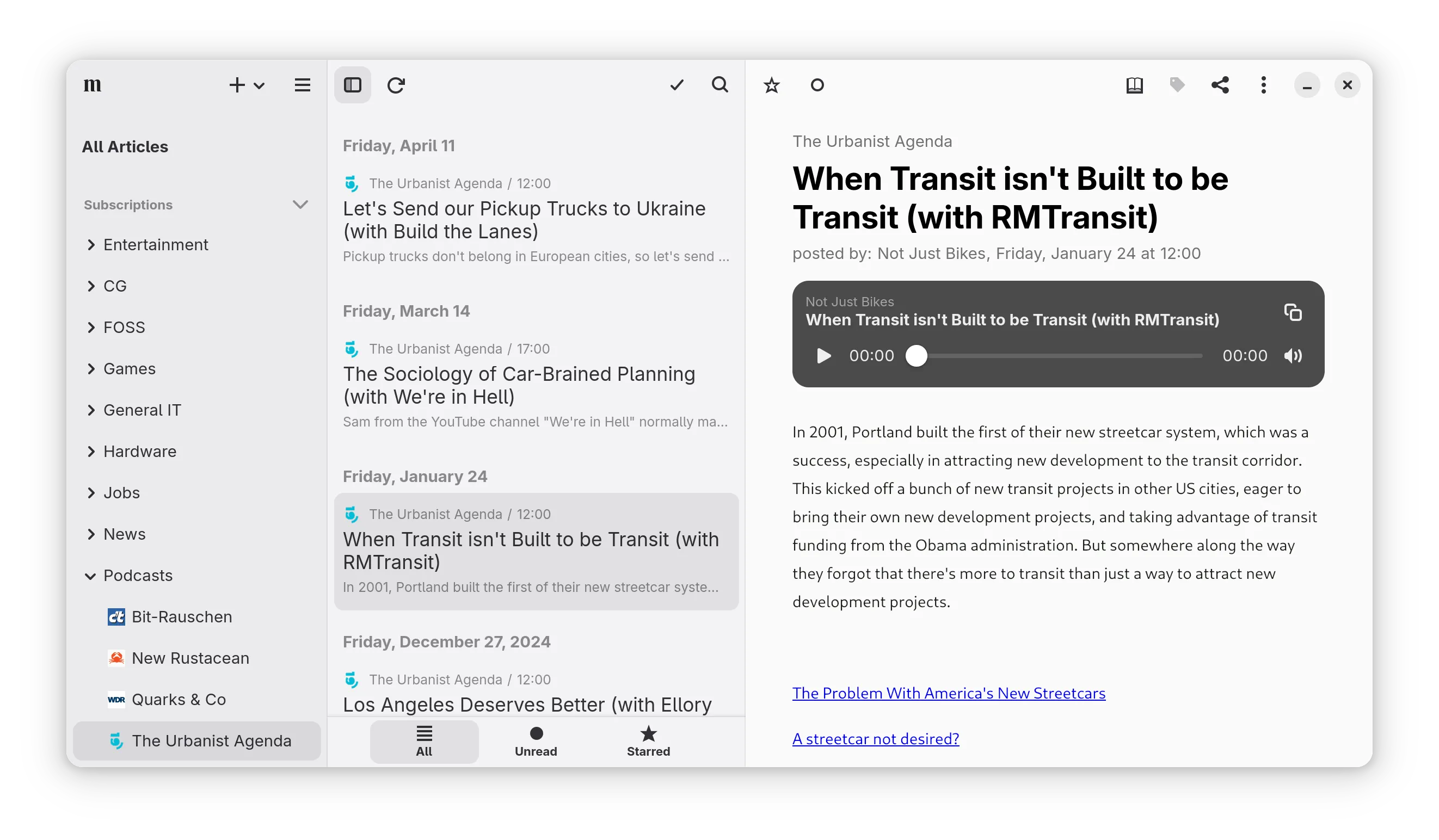This screenshot has width=1439, height=840.
Task: Star the current article
Action: click(771, 85)
